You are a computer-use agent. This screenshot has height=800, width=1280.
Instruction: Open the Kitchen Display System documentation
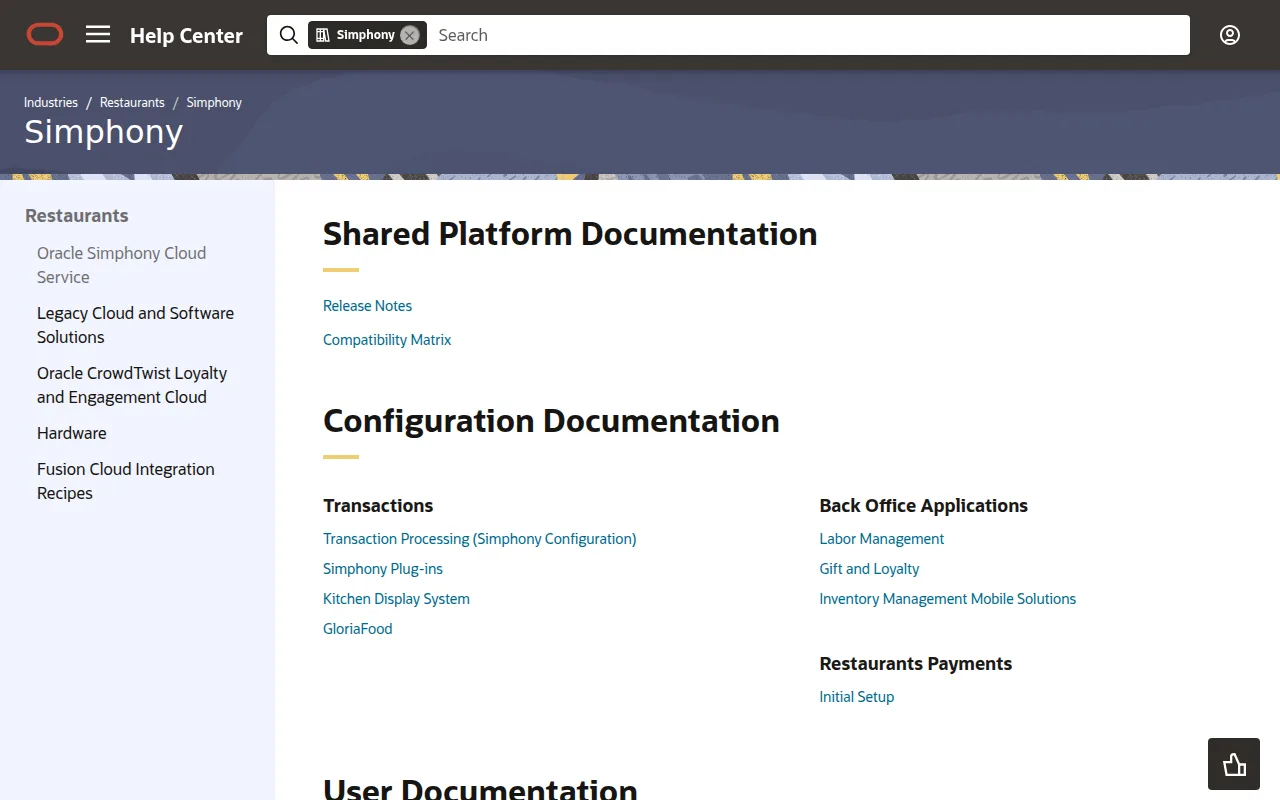point(396,598)
